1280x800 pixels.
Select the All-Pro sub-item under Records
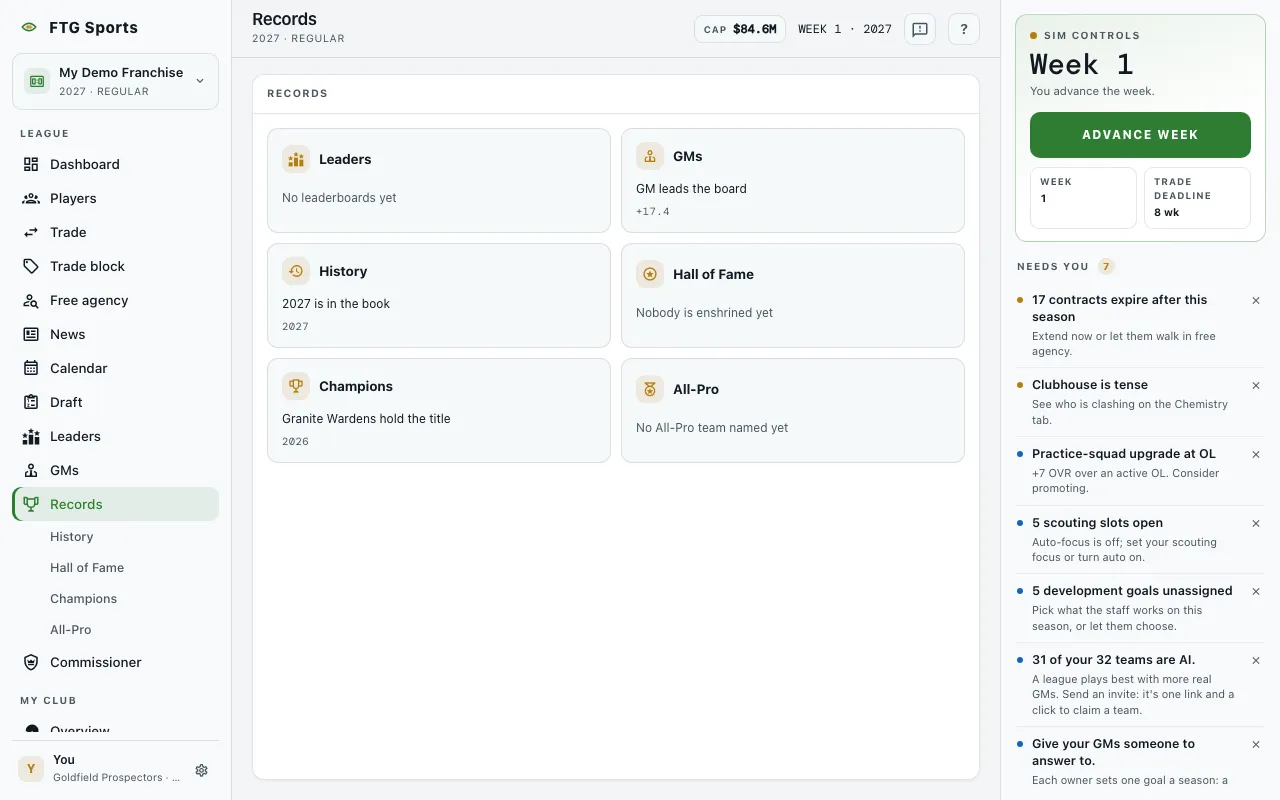click(70, 629)
